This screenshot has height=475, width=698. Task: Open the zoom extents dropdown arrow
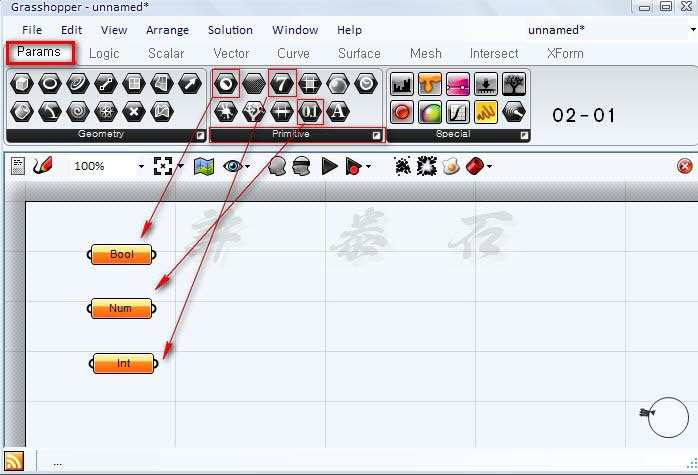click(x=180, y=166)
